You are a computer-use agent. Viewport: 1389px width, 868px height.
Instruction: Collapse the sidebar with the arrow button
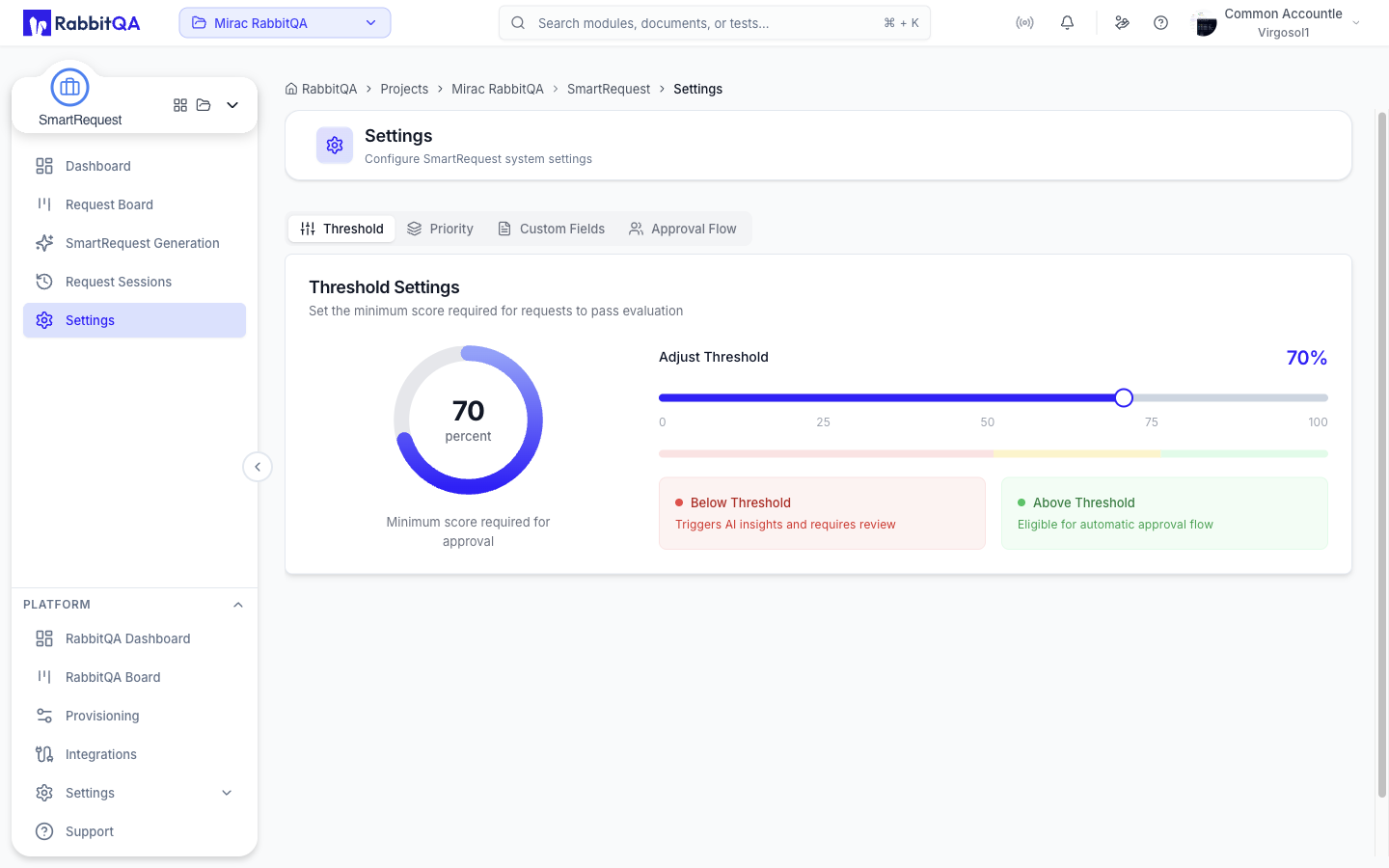(258, 467)
